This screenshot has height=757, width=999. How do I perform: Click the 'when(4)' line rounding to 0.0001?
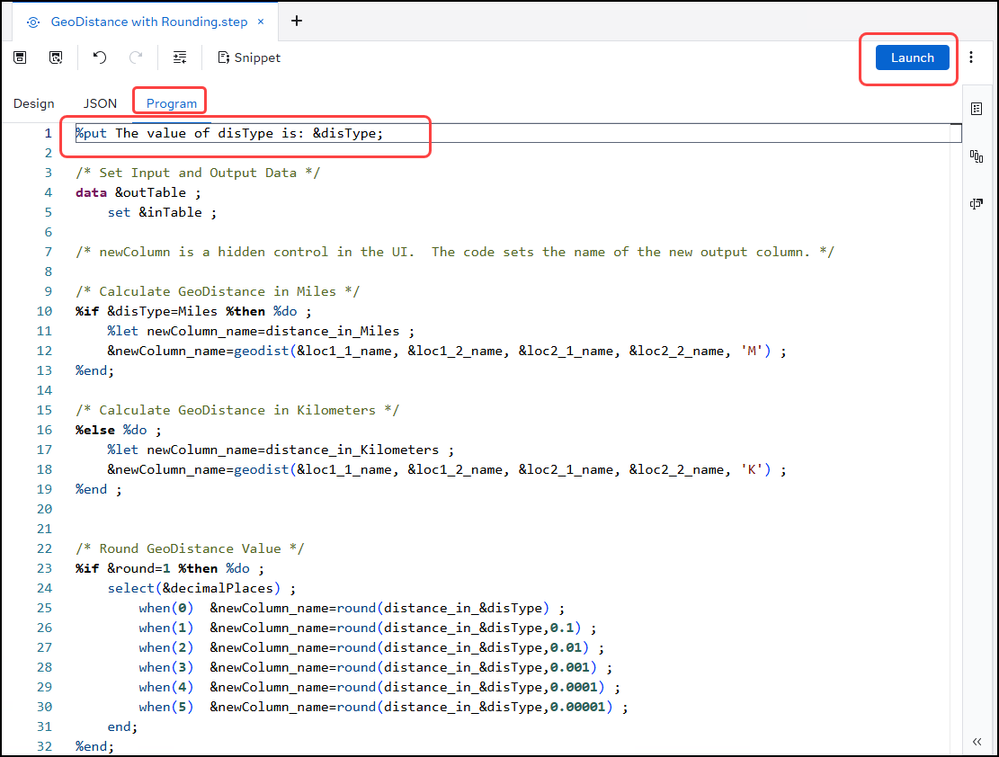[380, 686]
